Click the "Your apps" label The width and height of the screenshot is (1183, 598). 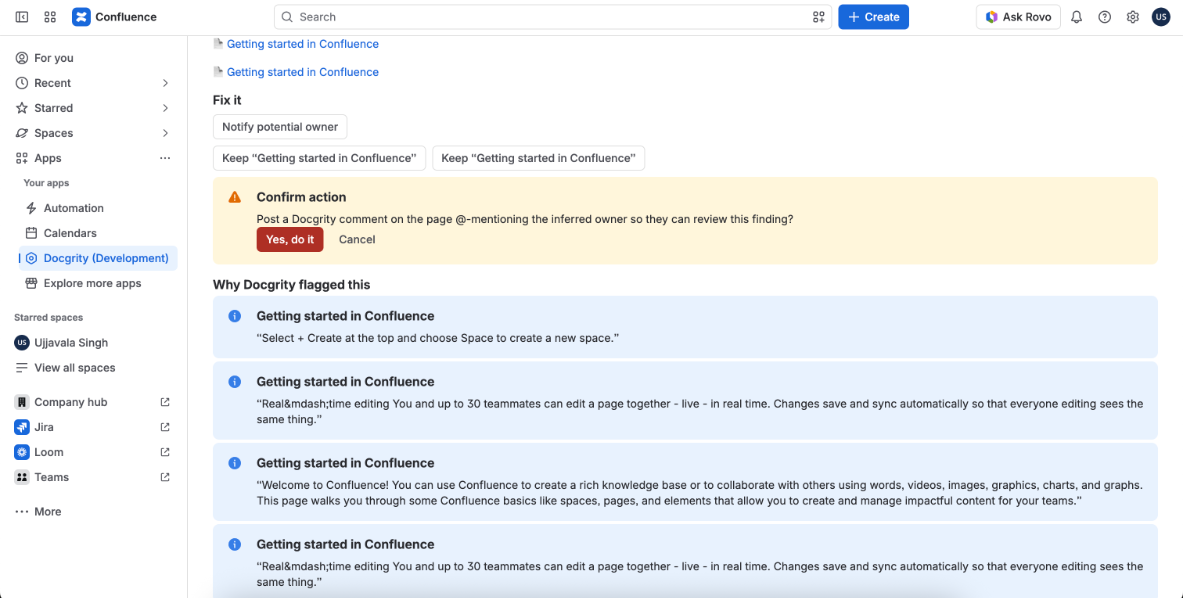pyautogui.click(x=46, y=182)
